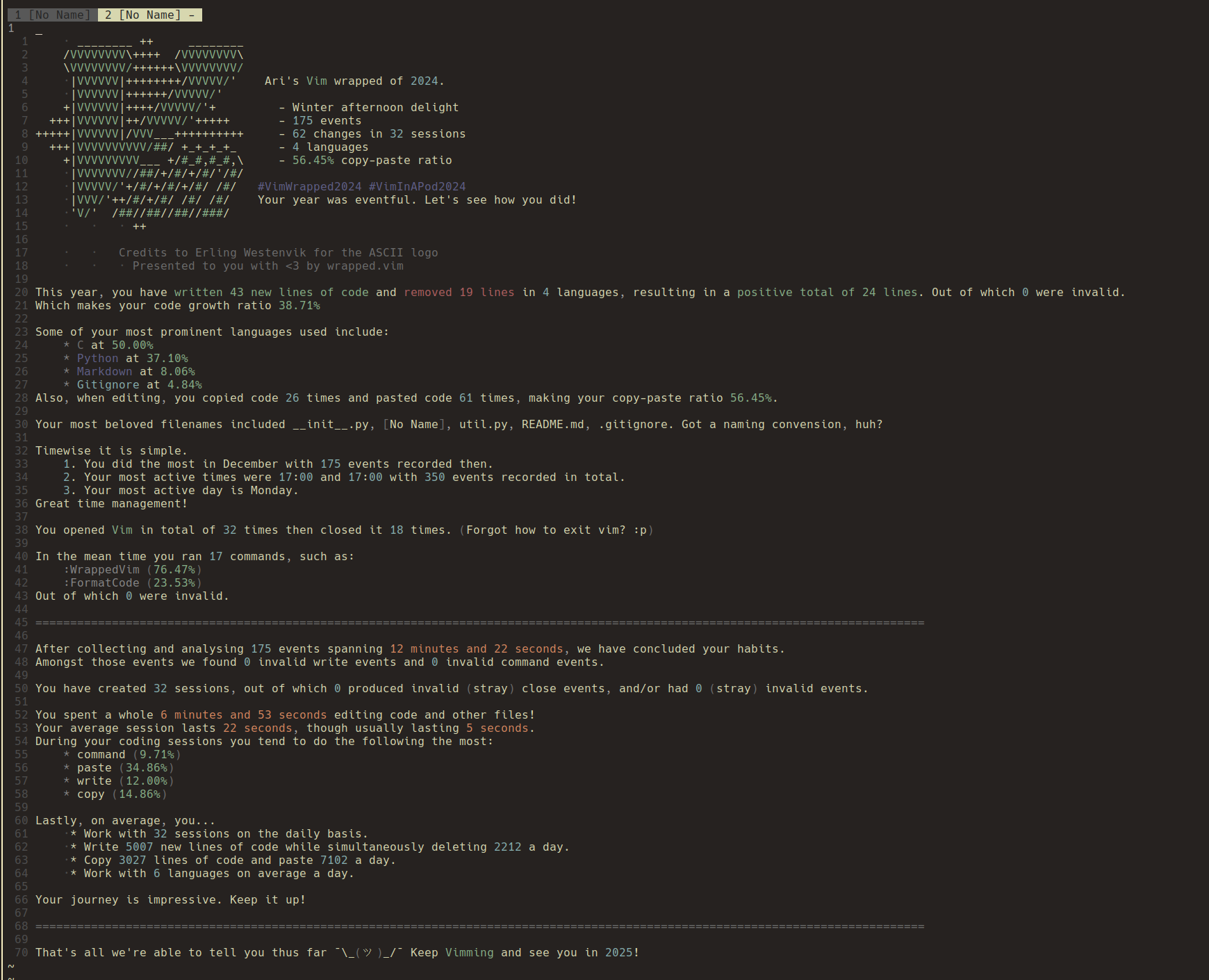Image resolution: width=1209 pixels, height=980 pixels.
Task: Click the "4 languages" bullet
Action: point(330,147)
